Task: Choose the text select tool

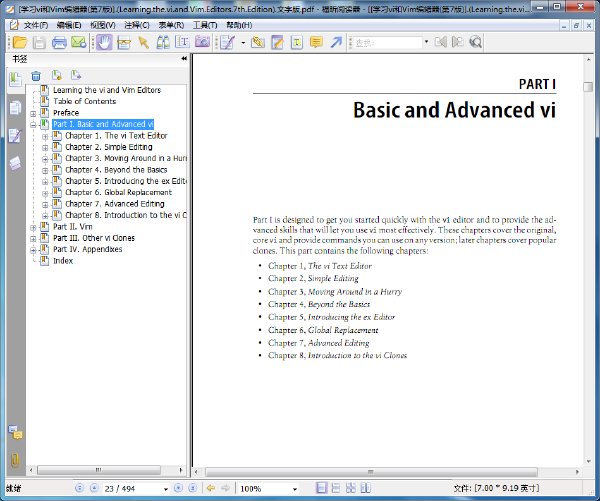Action: pyautogui.click(x=183, y=42)
